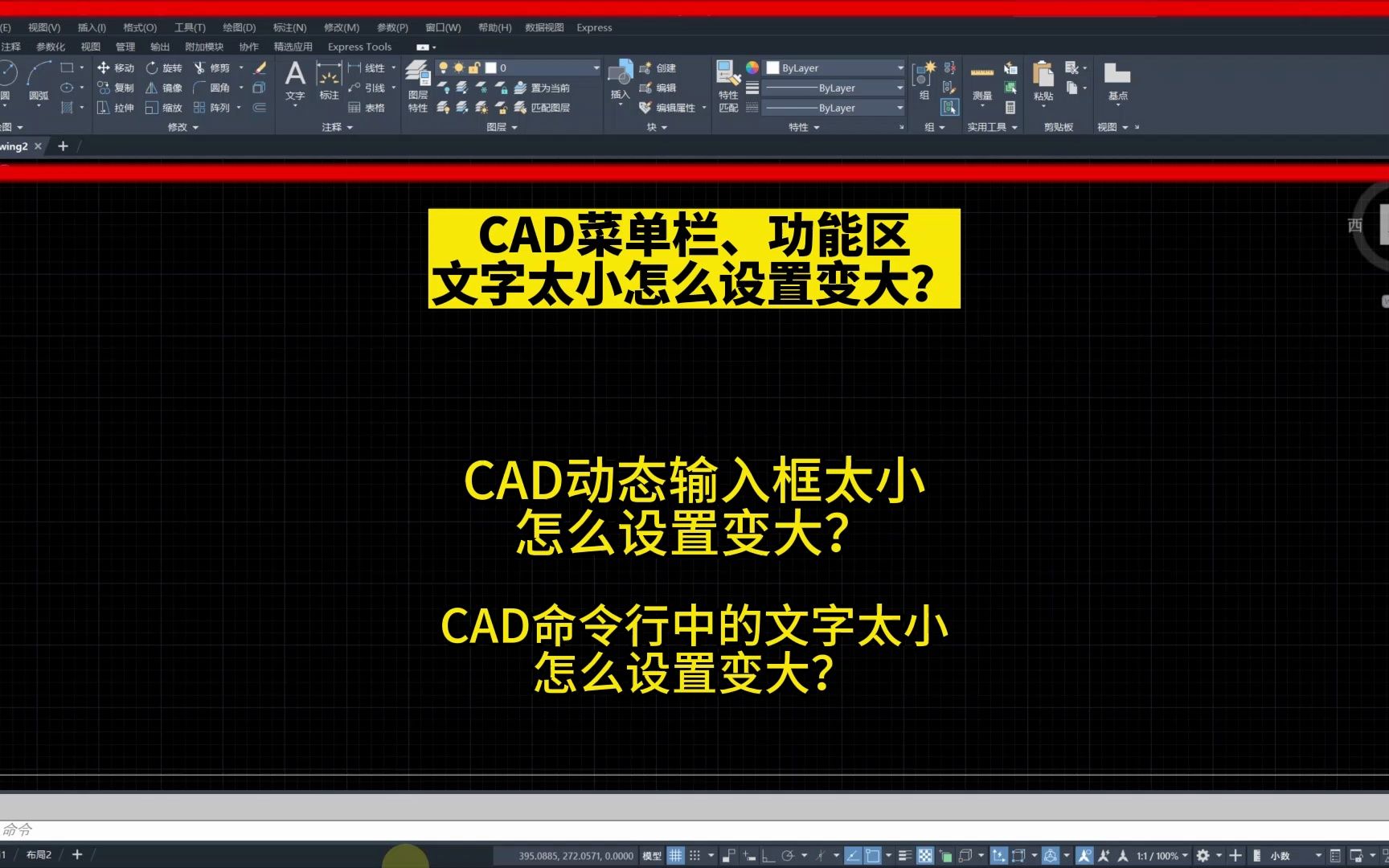The height and width of the screenshot is (868, 1389).
Task: Open the 工具(T) menu
Action: point(190,27)
